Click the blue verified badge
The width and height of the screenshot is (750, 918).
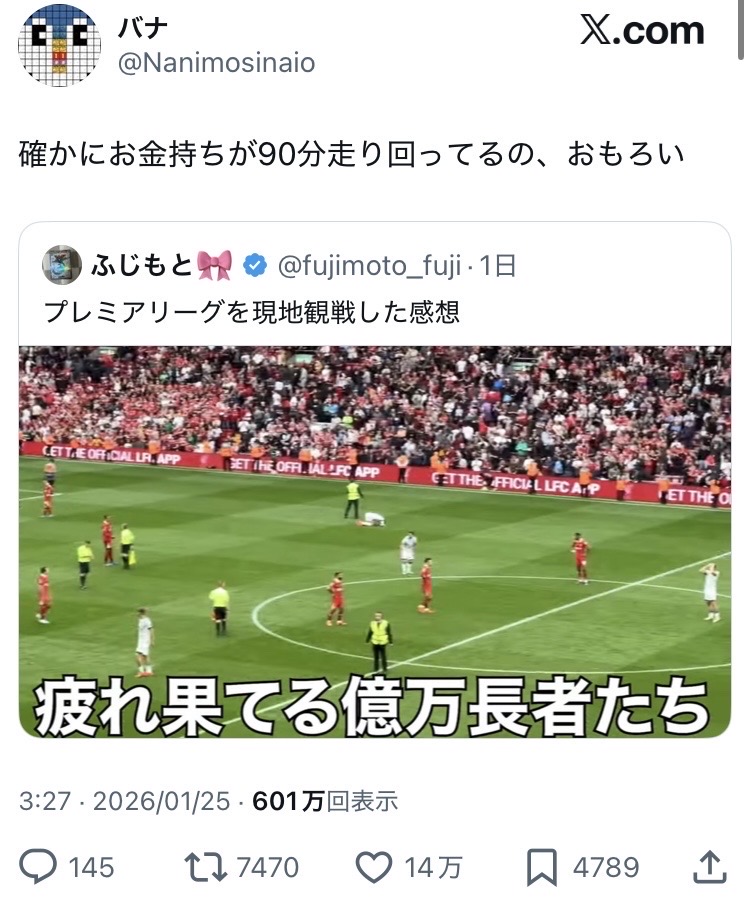(x=255, y=266)
